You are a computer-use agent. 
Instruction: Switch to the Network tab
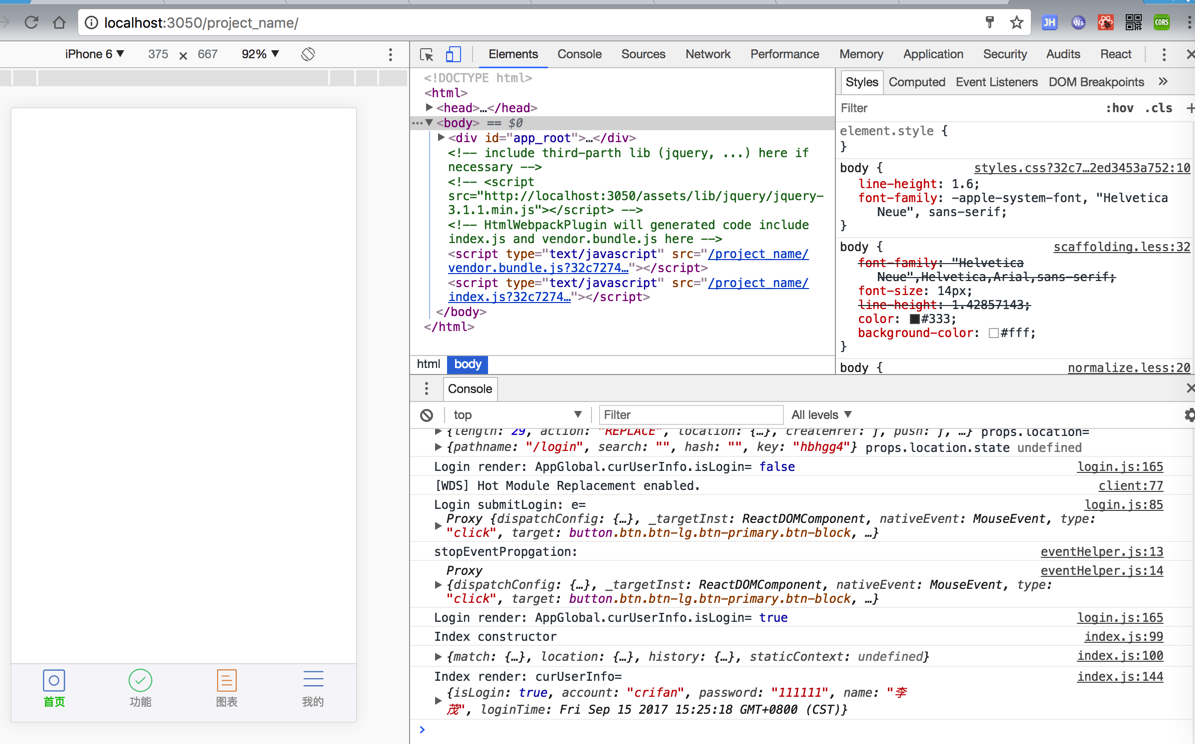pyautogui.click(x=707, y=54)
